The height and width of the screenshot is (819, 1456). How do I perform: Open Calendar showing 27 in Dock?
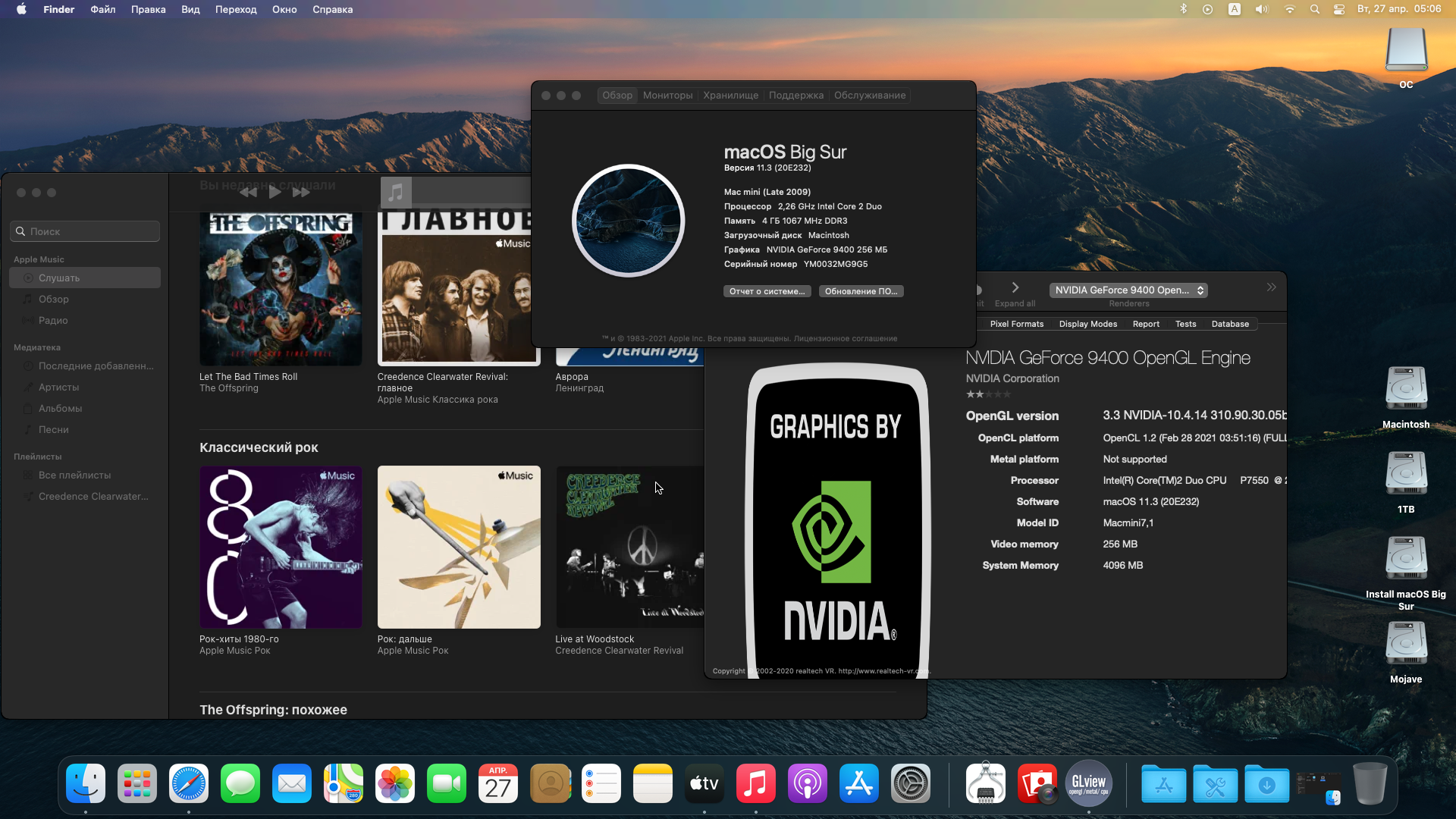[x=498, y=783]
